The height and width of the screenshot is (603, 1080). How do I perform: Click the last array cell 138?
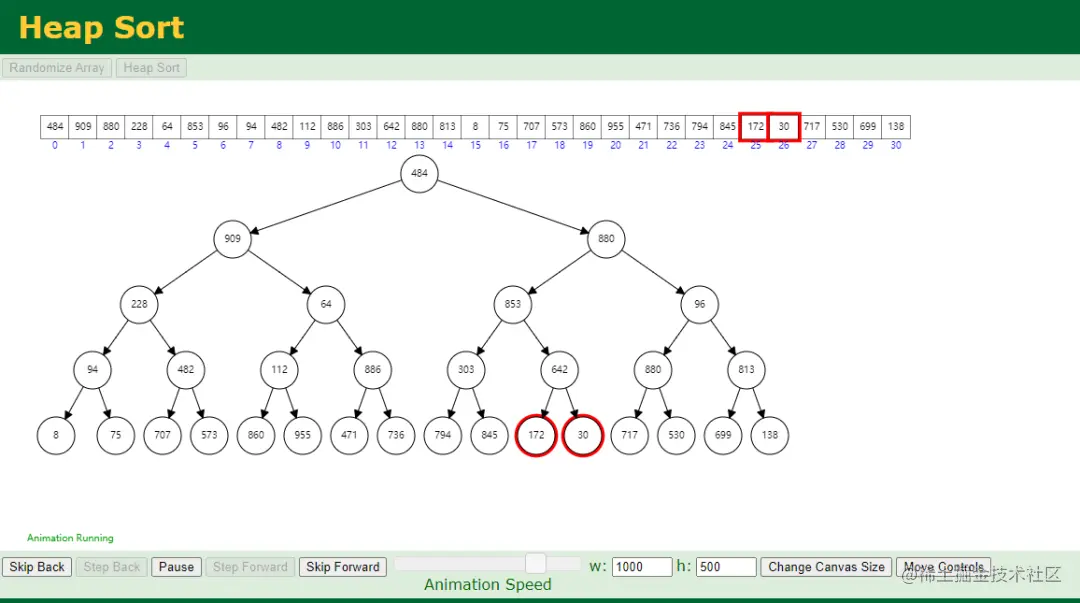[x=896, y=127]
